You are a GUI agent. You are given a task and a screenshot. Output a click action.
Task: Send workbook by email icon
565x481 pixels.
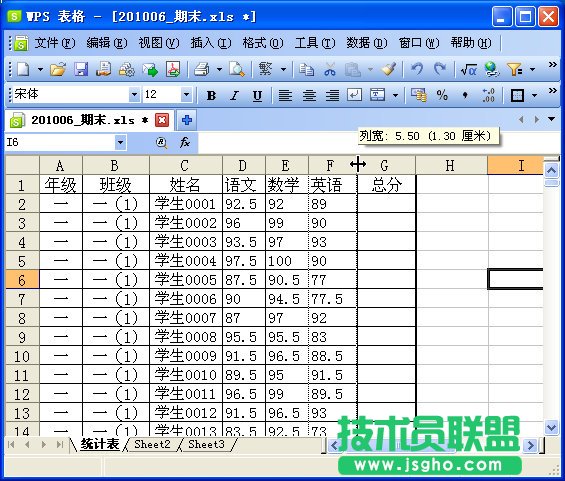tap(150, 69)
